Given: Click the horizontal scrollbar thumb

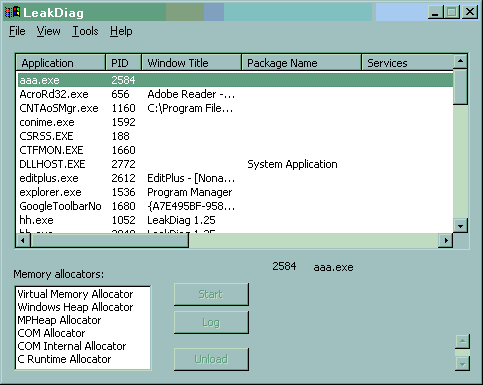Looking at the screenshot, I should [x=110, y=240].
